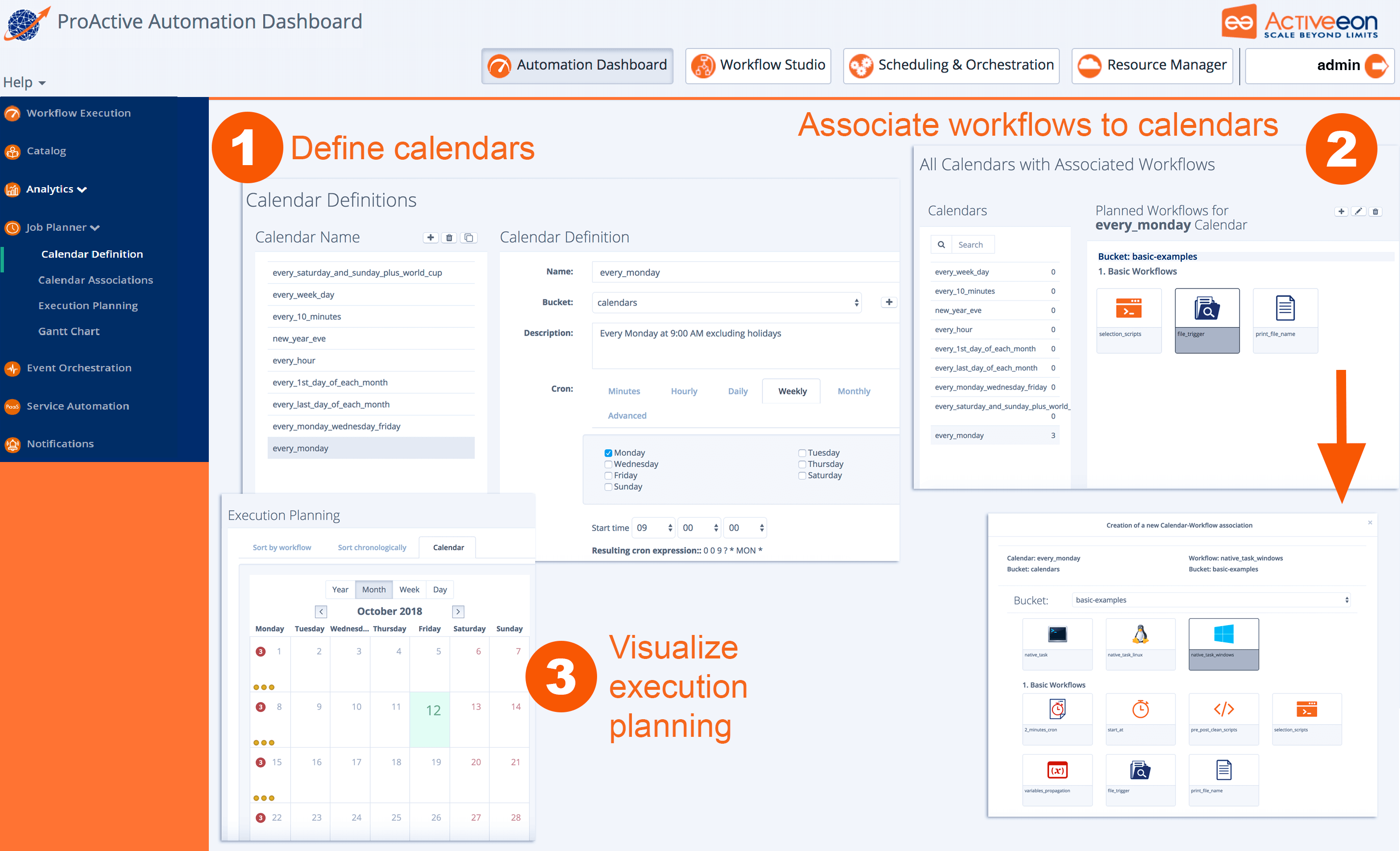Click the Automation Dashboard button

[x=577, y=66]
